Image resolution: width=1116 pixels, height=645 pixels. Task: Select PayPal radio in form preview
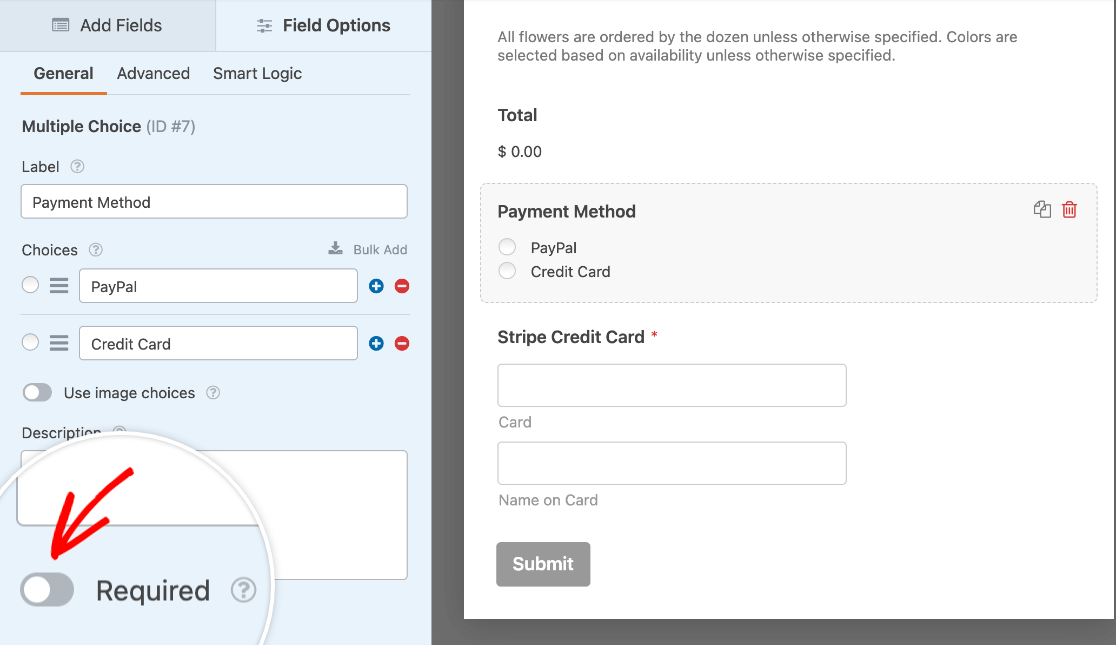tap(507, 246)
